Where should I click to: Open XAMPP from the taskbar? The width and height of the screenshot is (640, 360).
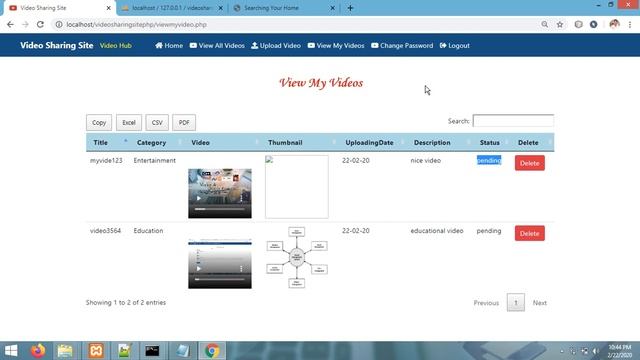96,351
